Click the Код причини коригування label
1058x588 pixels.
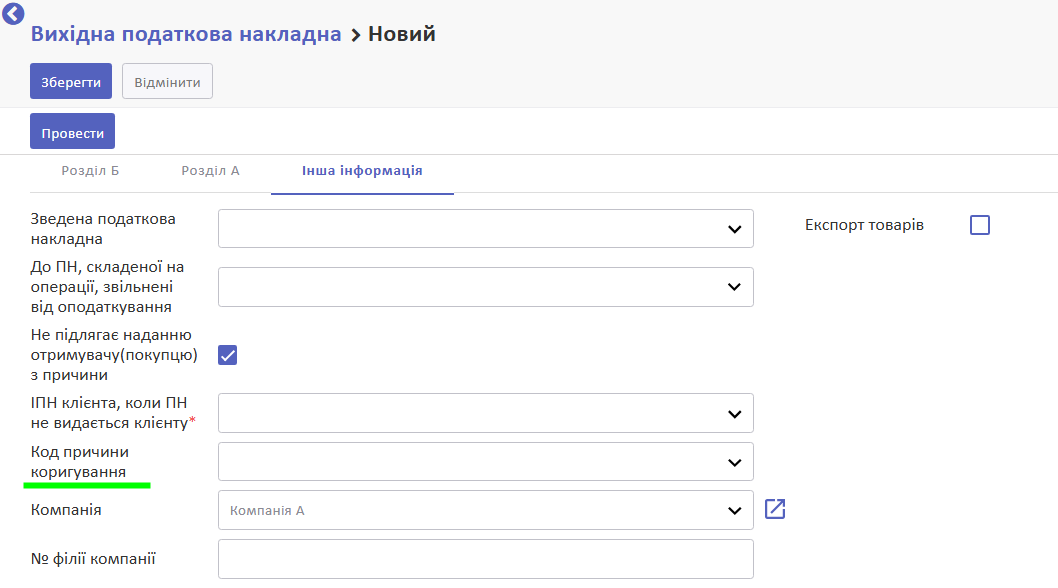point(80,462)
